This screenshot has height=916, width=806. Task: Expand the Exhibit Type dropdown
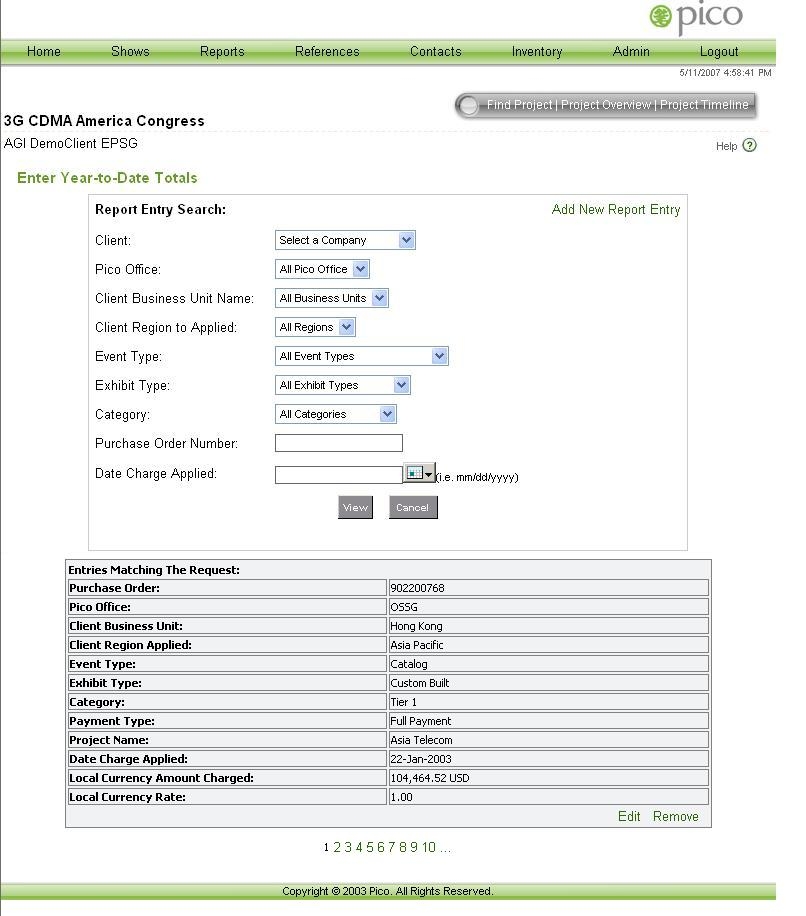[343, 386]
